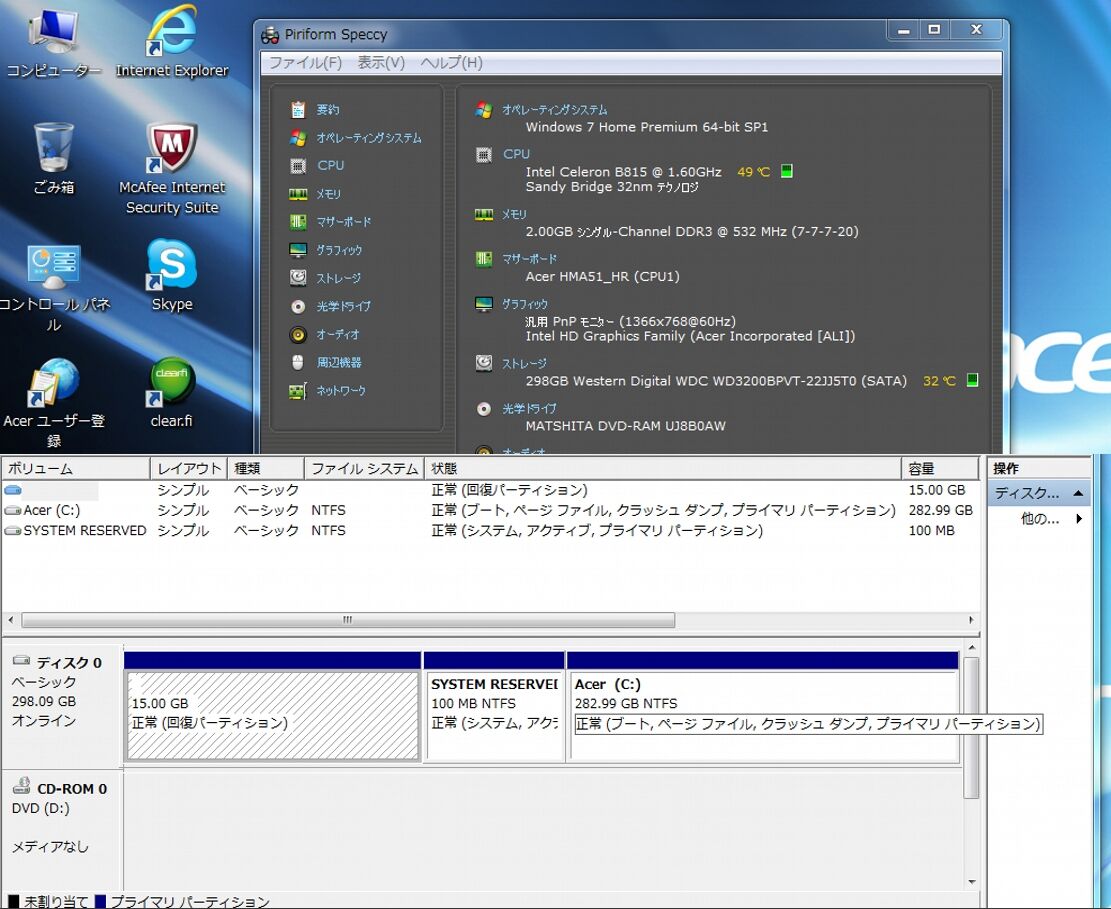Click Intel Celeron B815 CPU text
This screenshot has height=909, width=1111.
(624, 171)
